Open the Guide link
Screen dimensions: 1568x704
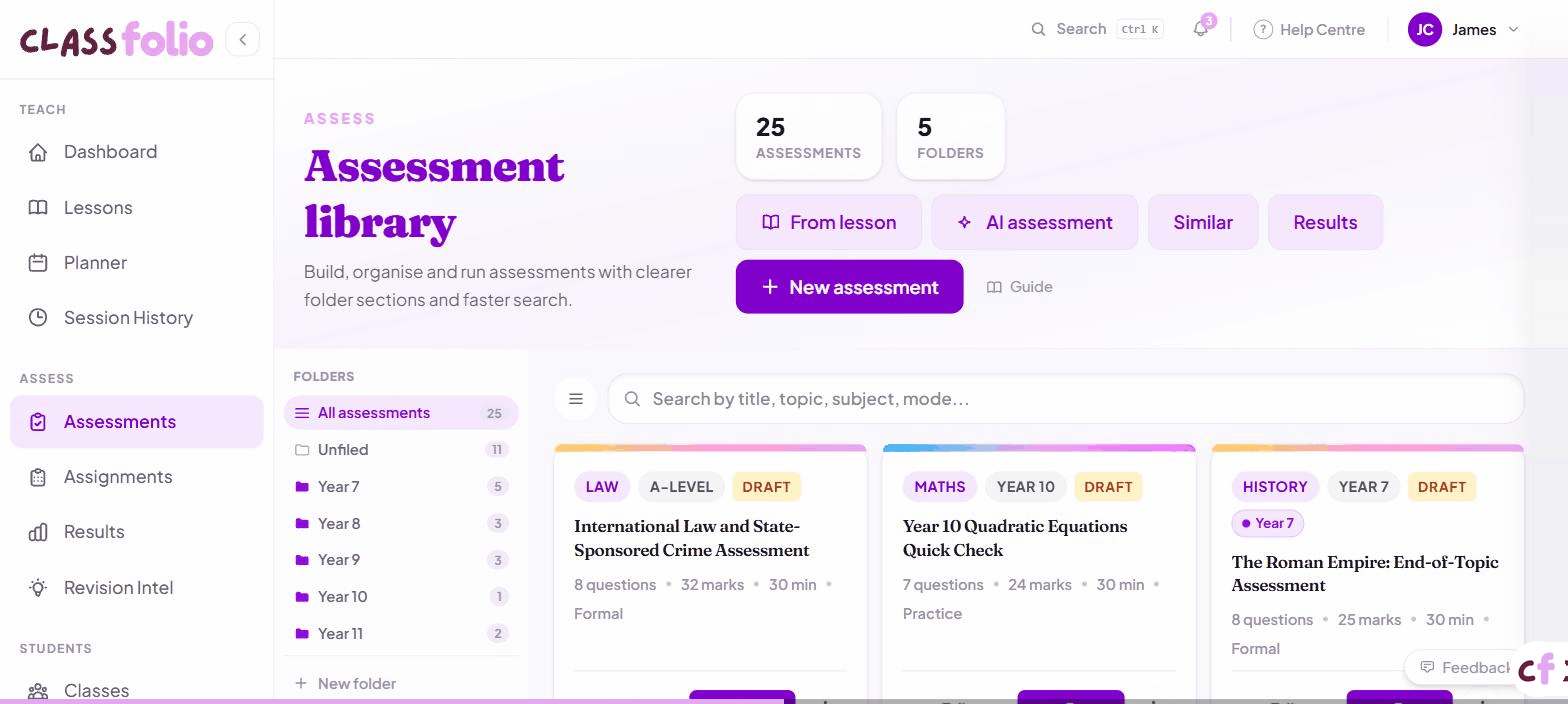1020,287
